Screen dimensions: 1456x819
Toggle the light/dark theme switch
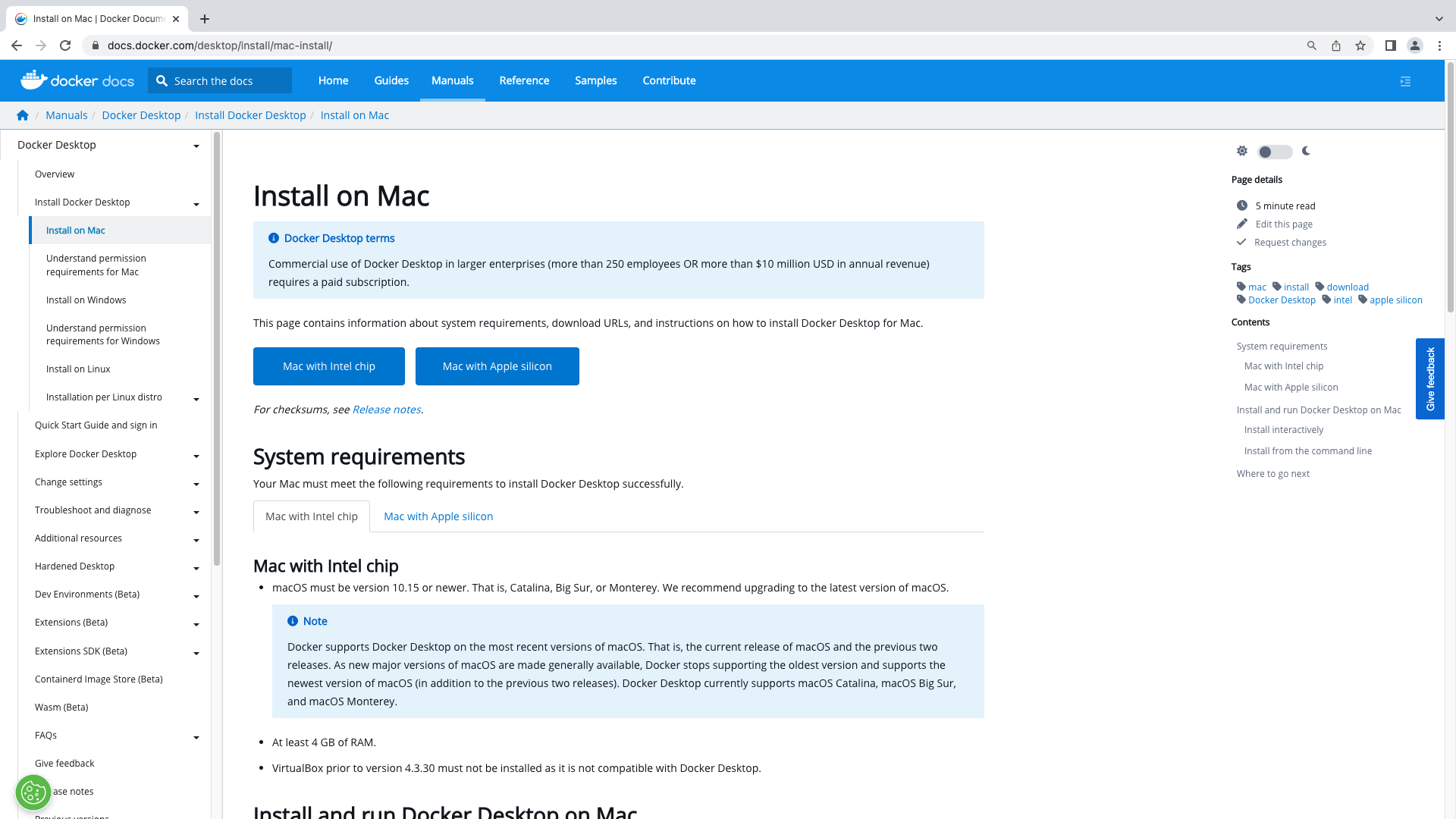tap(1274, 152)
